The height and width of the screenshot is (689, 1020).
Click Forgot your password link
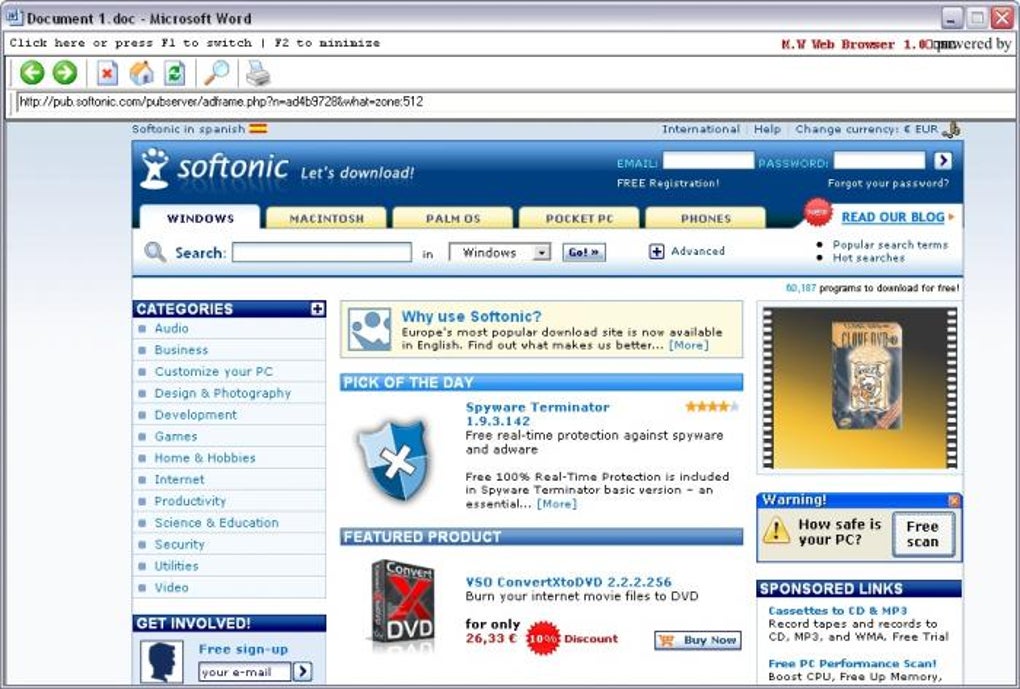pos(888,183)
